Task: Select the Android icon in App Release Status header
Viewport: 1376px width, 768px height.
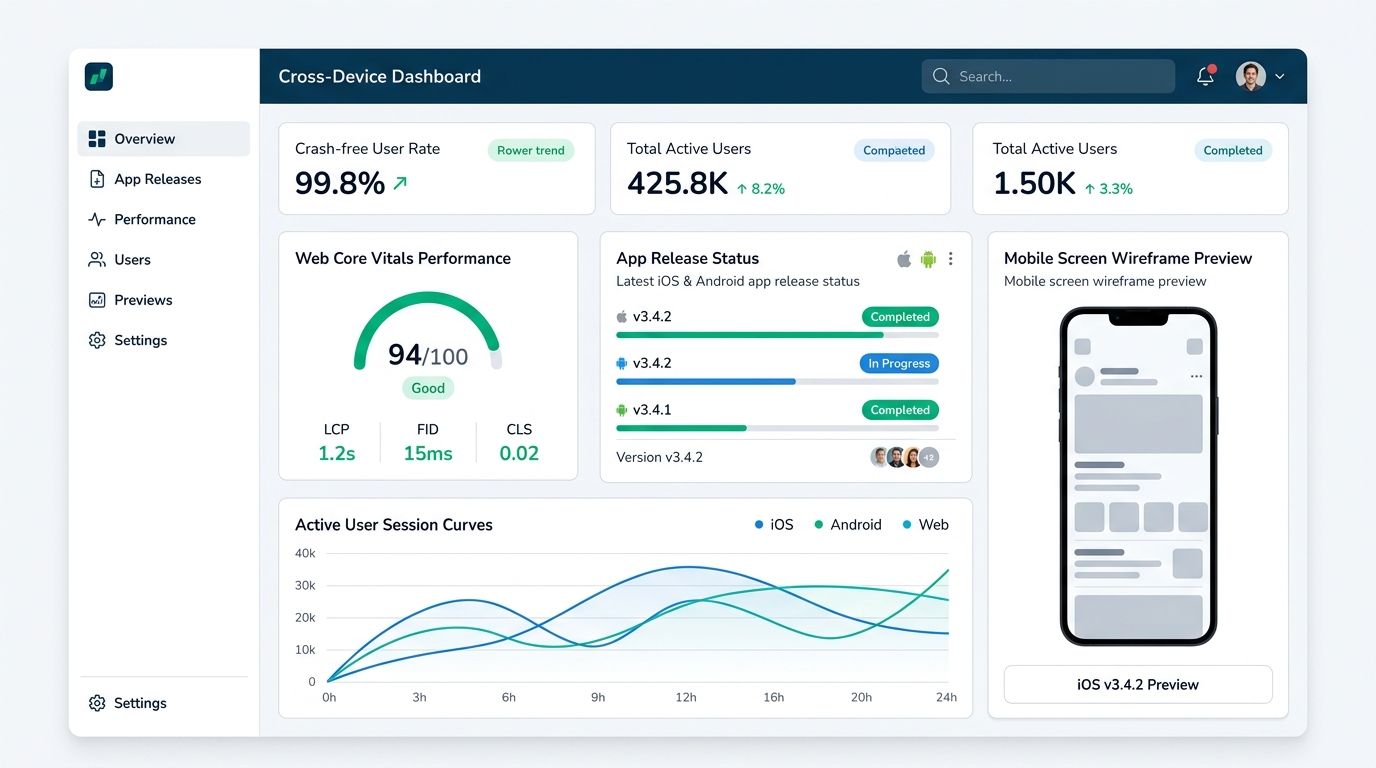Action: pyautogui.click(x=928, y=259)
